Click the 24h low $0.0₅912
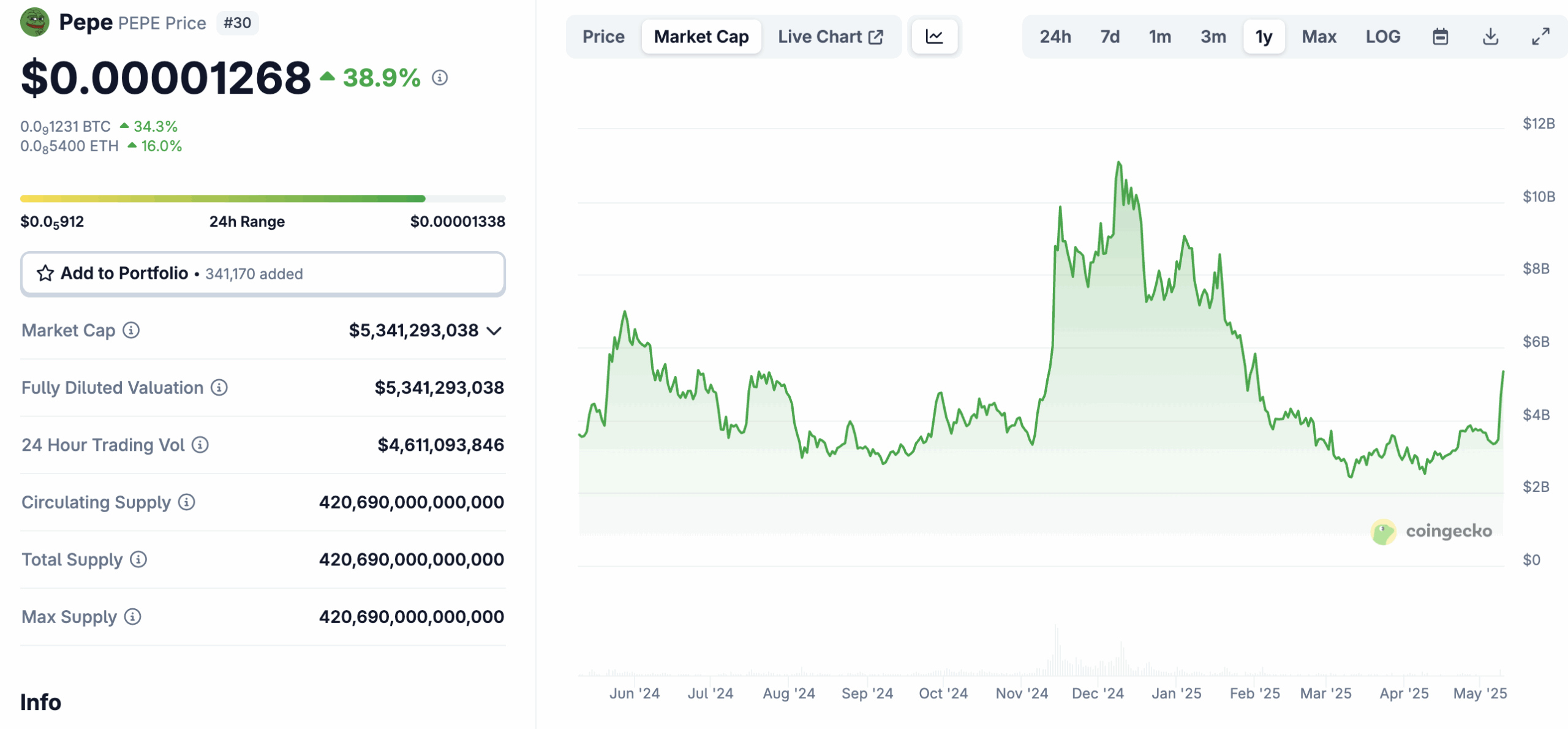Screen dimensions: 1568x729 point(52,222)
